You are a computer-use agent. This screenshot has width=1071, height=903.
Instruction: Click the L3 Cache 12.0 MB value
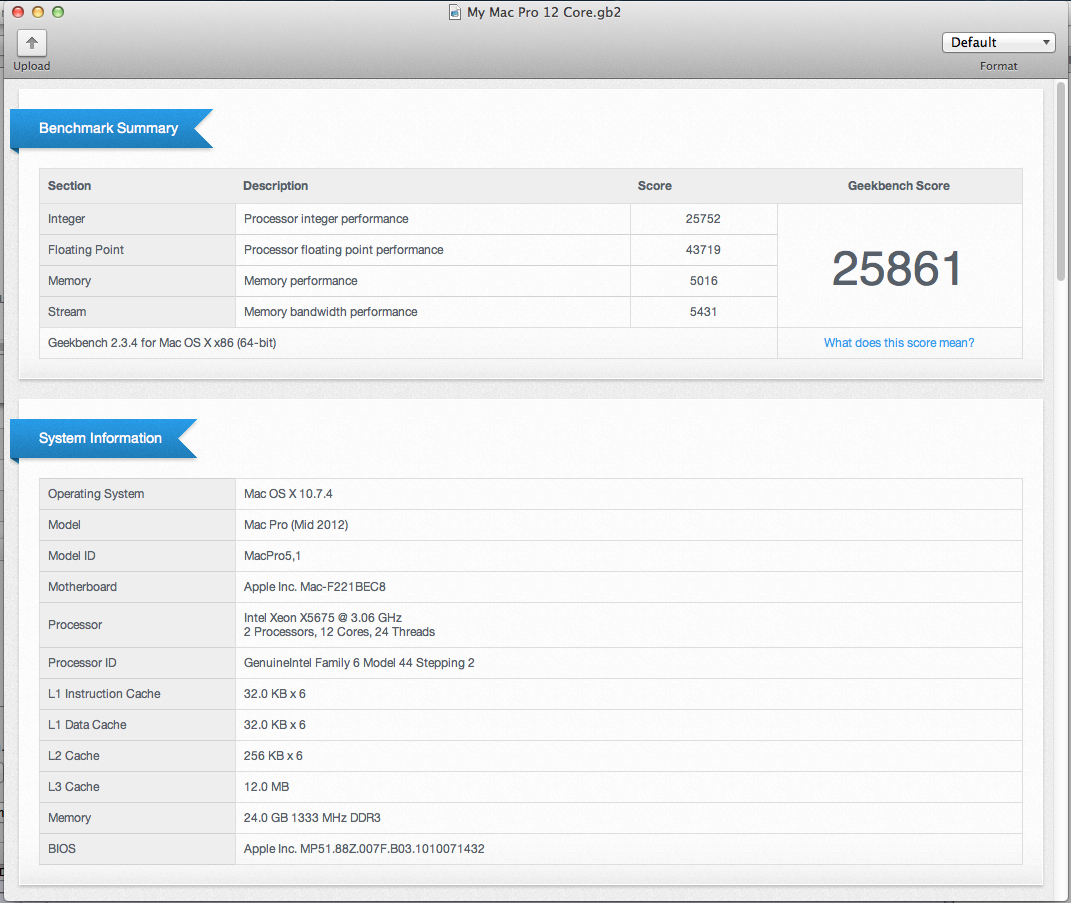click(266, 787)
